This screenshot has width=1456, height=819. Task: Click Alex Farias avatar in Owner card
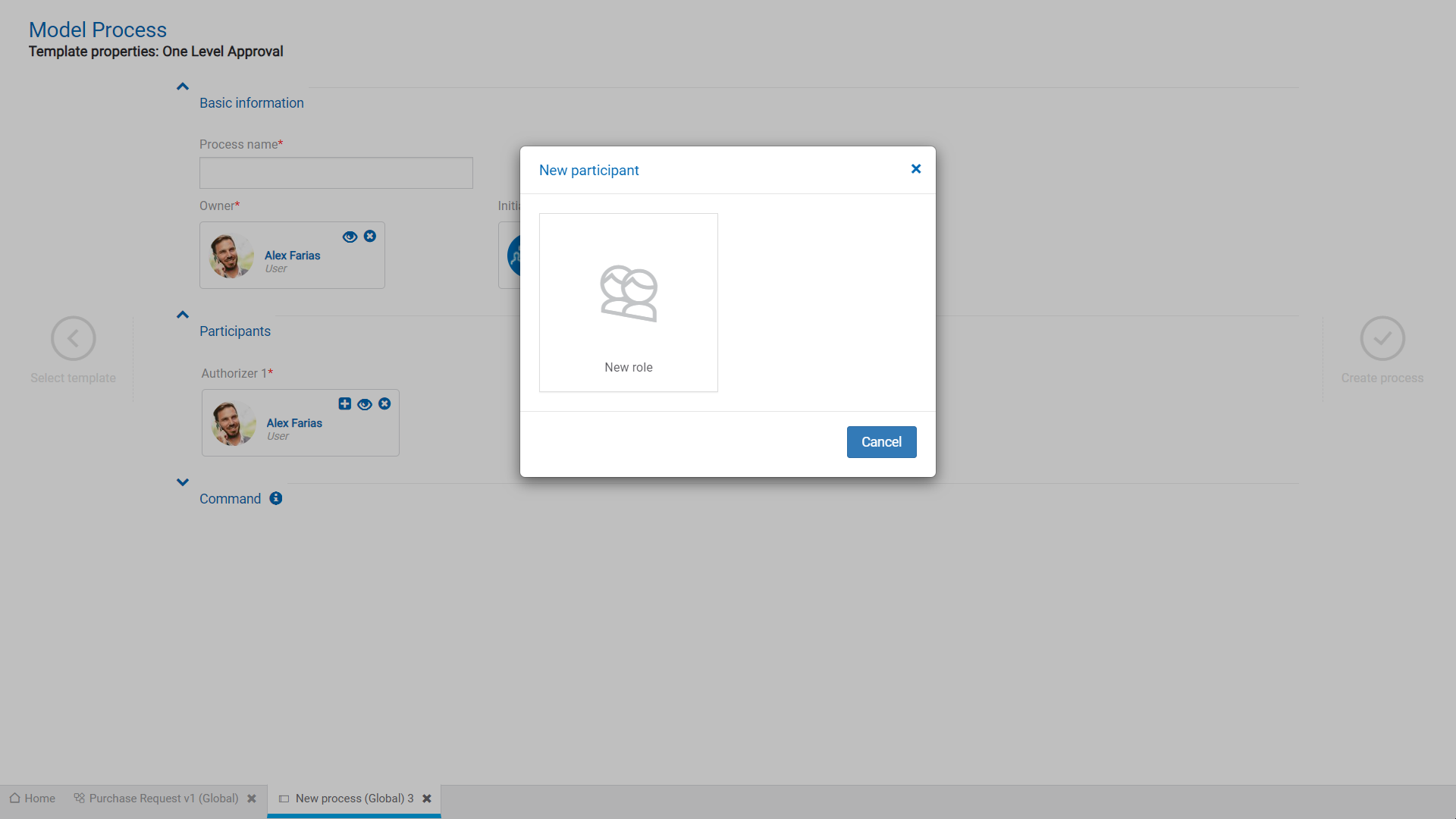[231, 256]
